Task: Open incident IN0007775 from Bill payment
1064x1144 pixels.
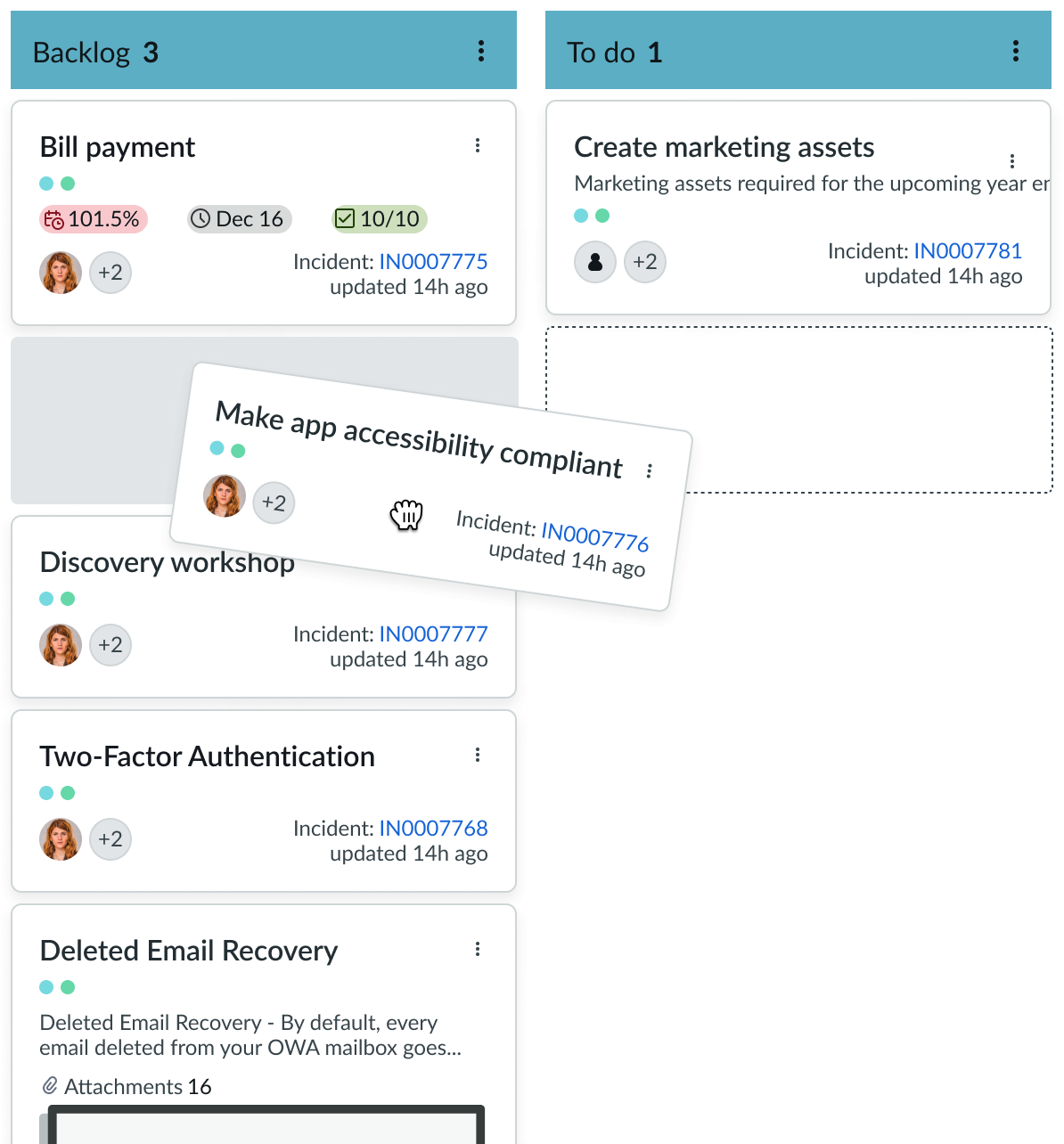Action: point(434,261)
